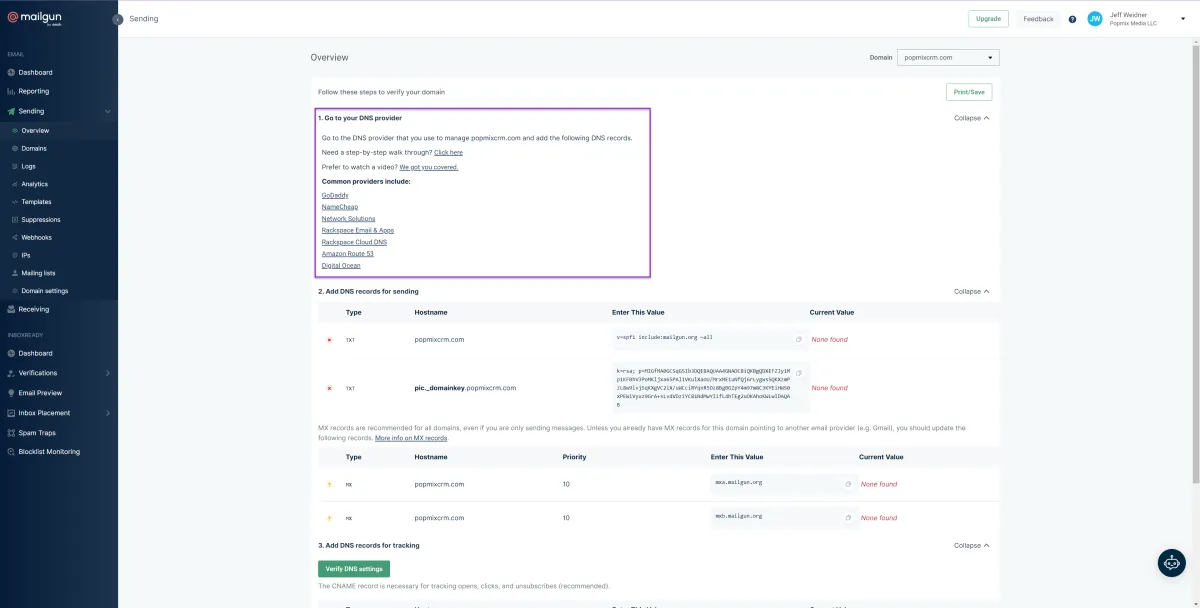Screen dimensions: 1200x608
Task: Open Domains in the sidebar
Action: tap(34, 149)
